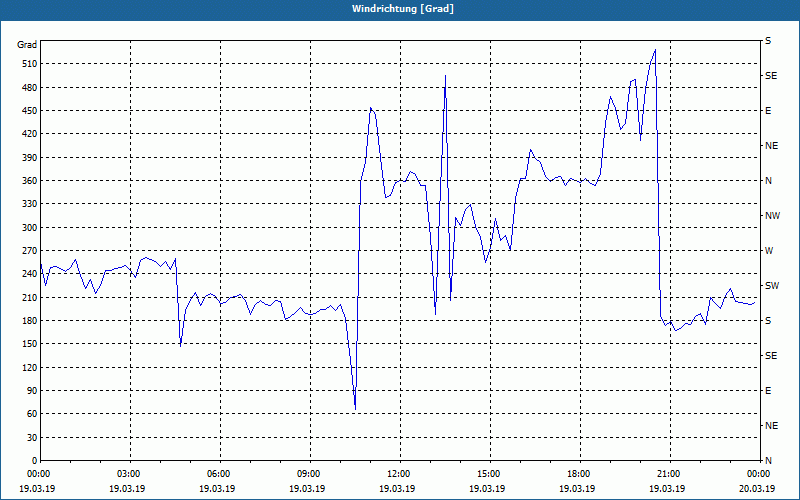Click the N compass label level with 360
Image resolution: width=800 pixels, height=500 pixels.
[x=768, y=181]
